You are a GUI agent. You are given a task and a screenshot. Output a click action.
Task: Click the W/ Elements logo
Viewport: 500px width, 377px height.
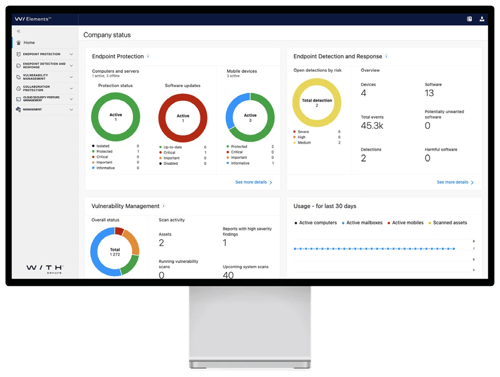coord(33,19)
